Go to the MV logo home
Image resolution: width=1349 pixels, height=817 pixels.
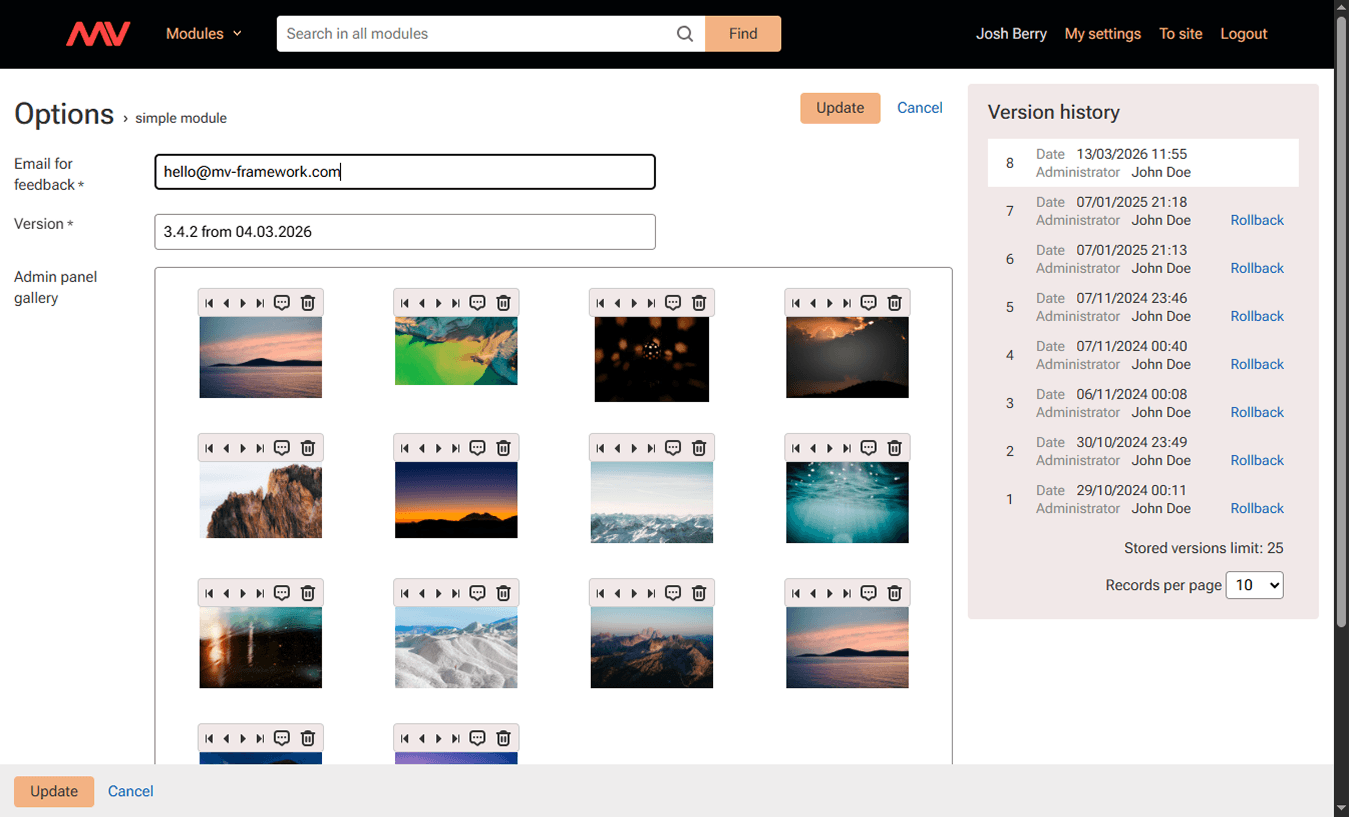tap(98, 34)
